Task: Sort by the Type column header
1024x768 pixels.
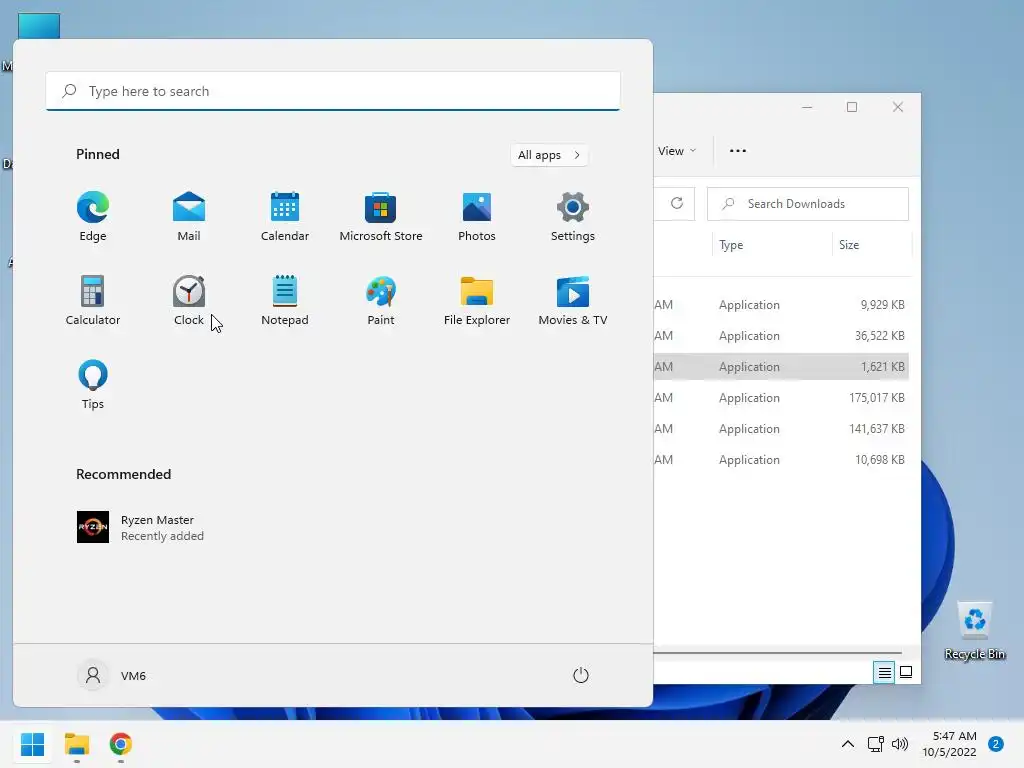Action: [771, 245]
